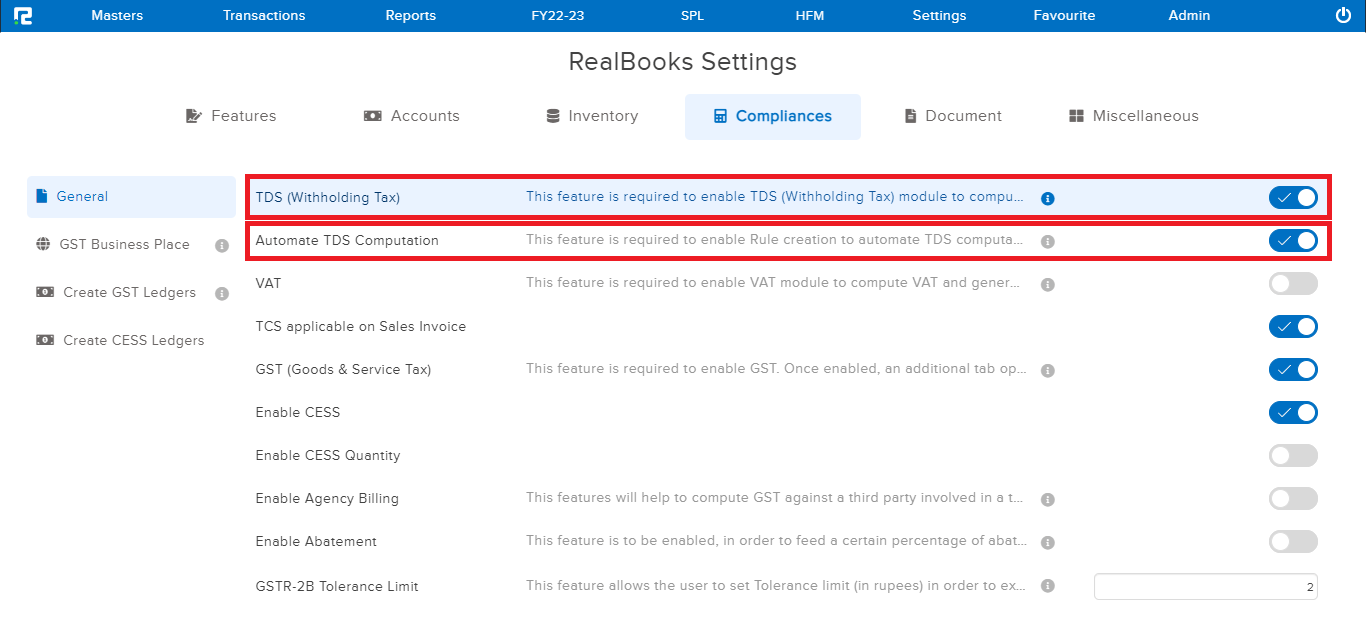This screenshot has height=625, width=1366.
Task: Click the globe icon beside GST Business Place
Action: click(x=44, y=244)
